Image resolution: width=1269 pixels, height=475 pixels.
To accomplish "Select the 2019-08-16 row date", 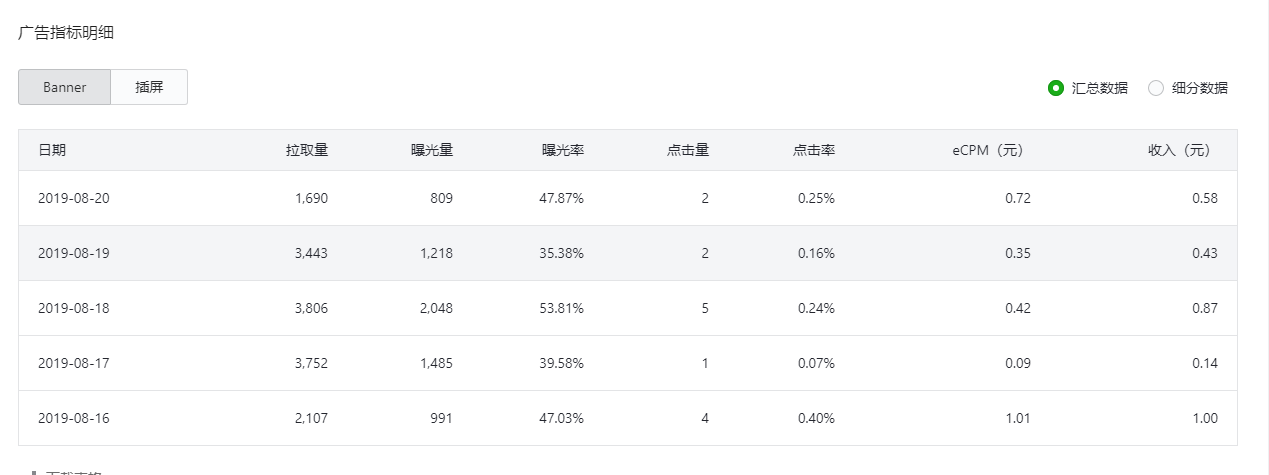I will pos(73,418).
